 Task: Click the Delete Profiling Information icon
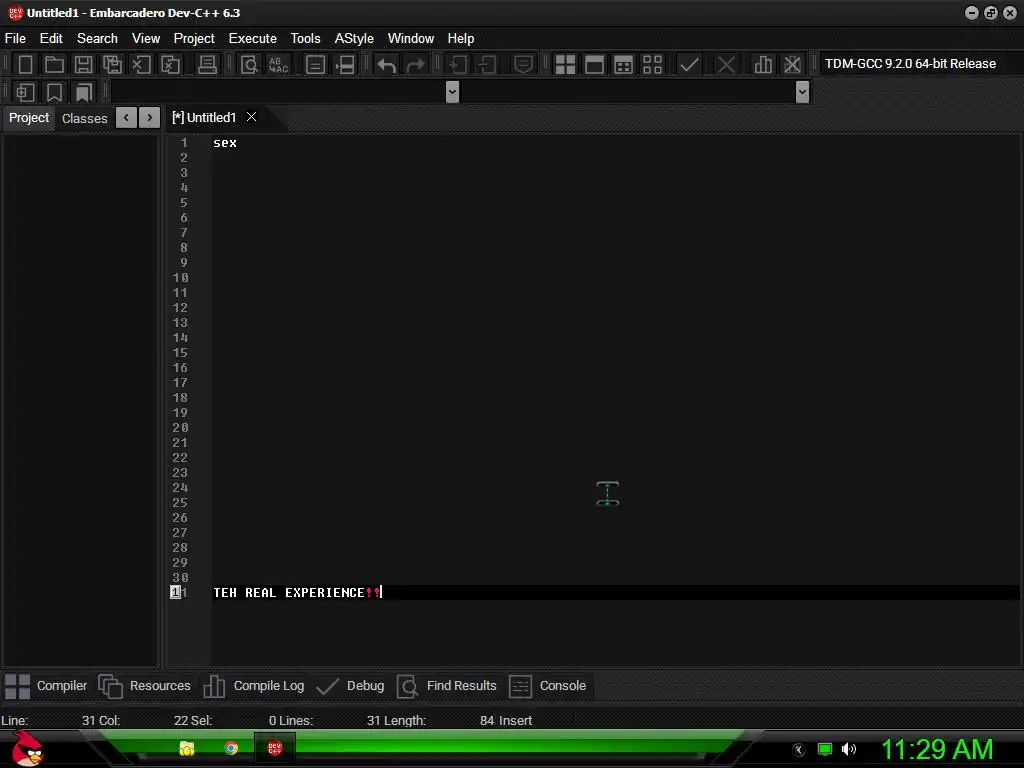click(x=792, y=64)
